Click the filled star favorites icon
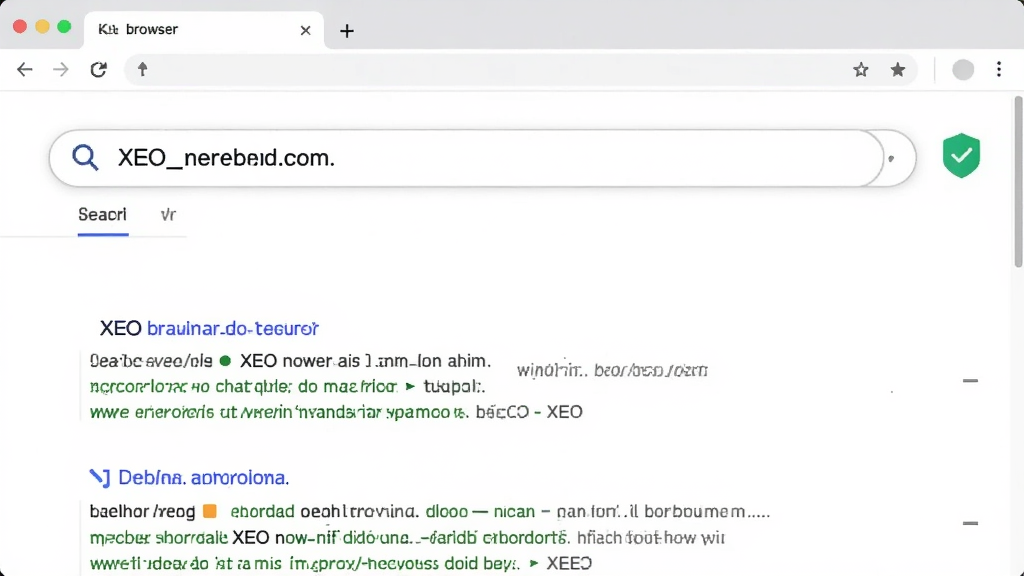The image size is (1024, 576). (898, 69)
